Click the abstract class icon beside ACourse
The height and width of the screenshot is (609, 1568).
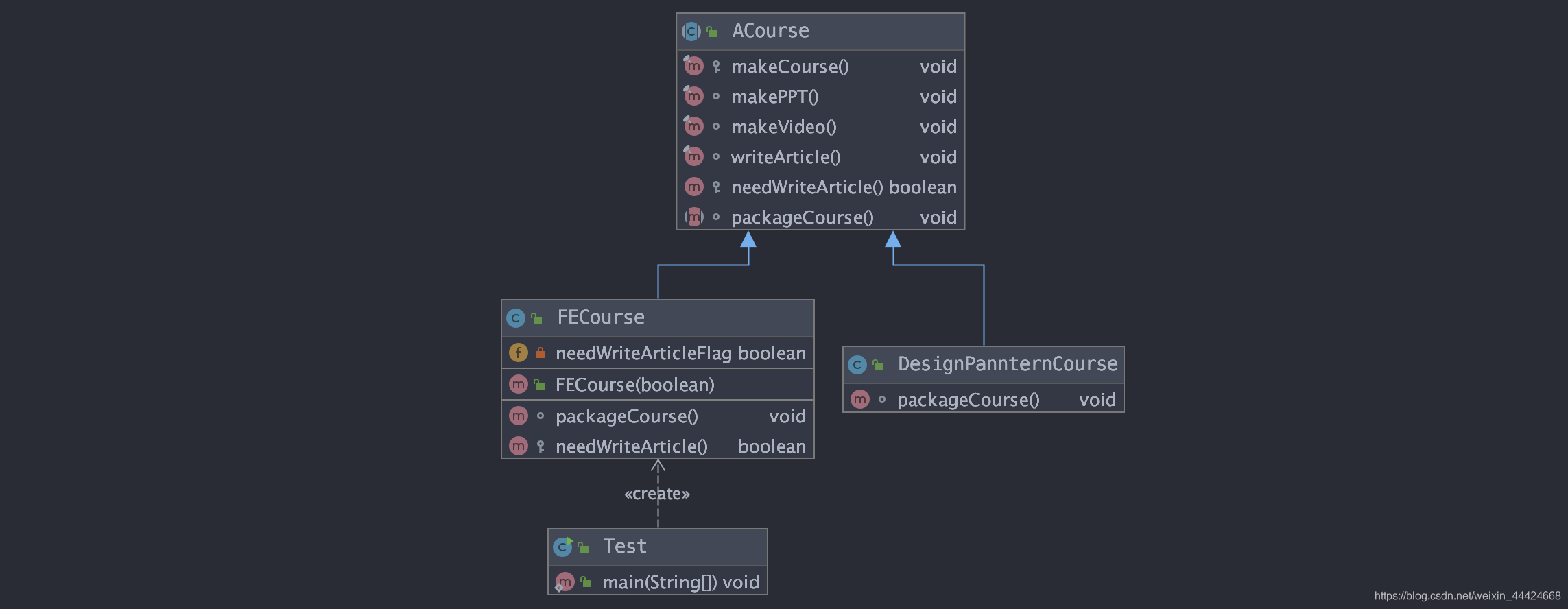691,31
